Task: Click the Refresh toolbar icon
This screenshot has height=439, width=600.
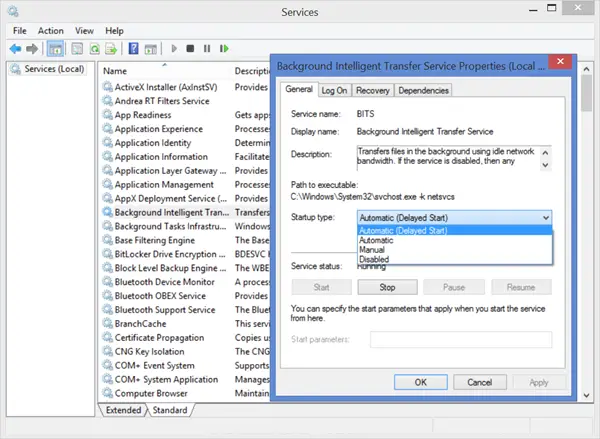Action: [x=94, y=48]
